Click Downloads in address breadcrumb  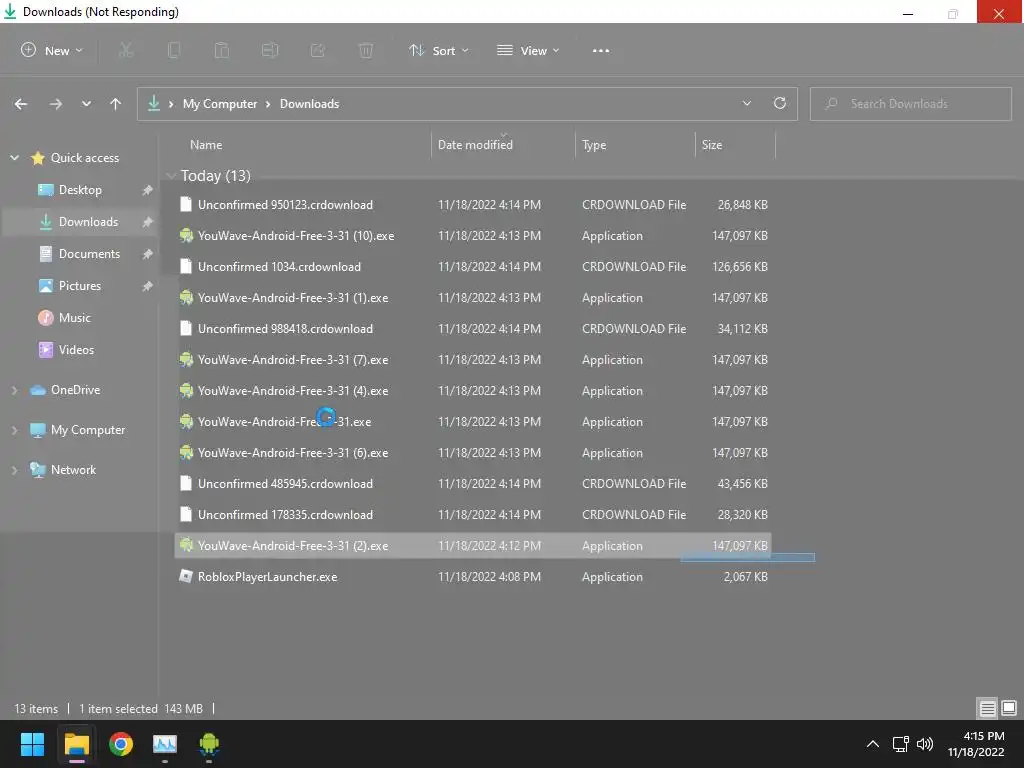(309, 104)
